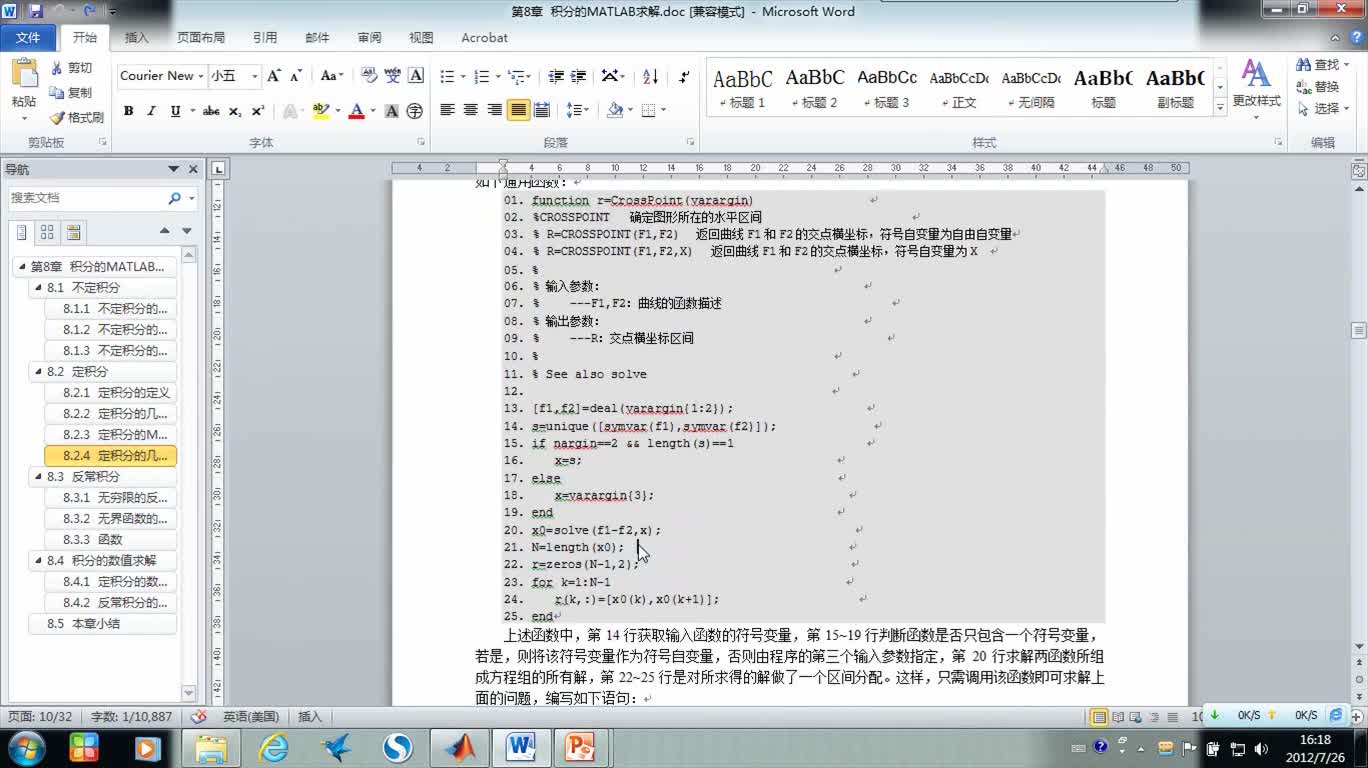This screenshot has width=1368, height=768.
Task: Click the clear formatting eraser icon
Action: click(x=368, y=76)
